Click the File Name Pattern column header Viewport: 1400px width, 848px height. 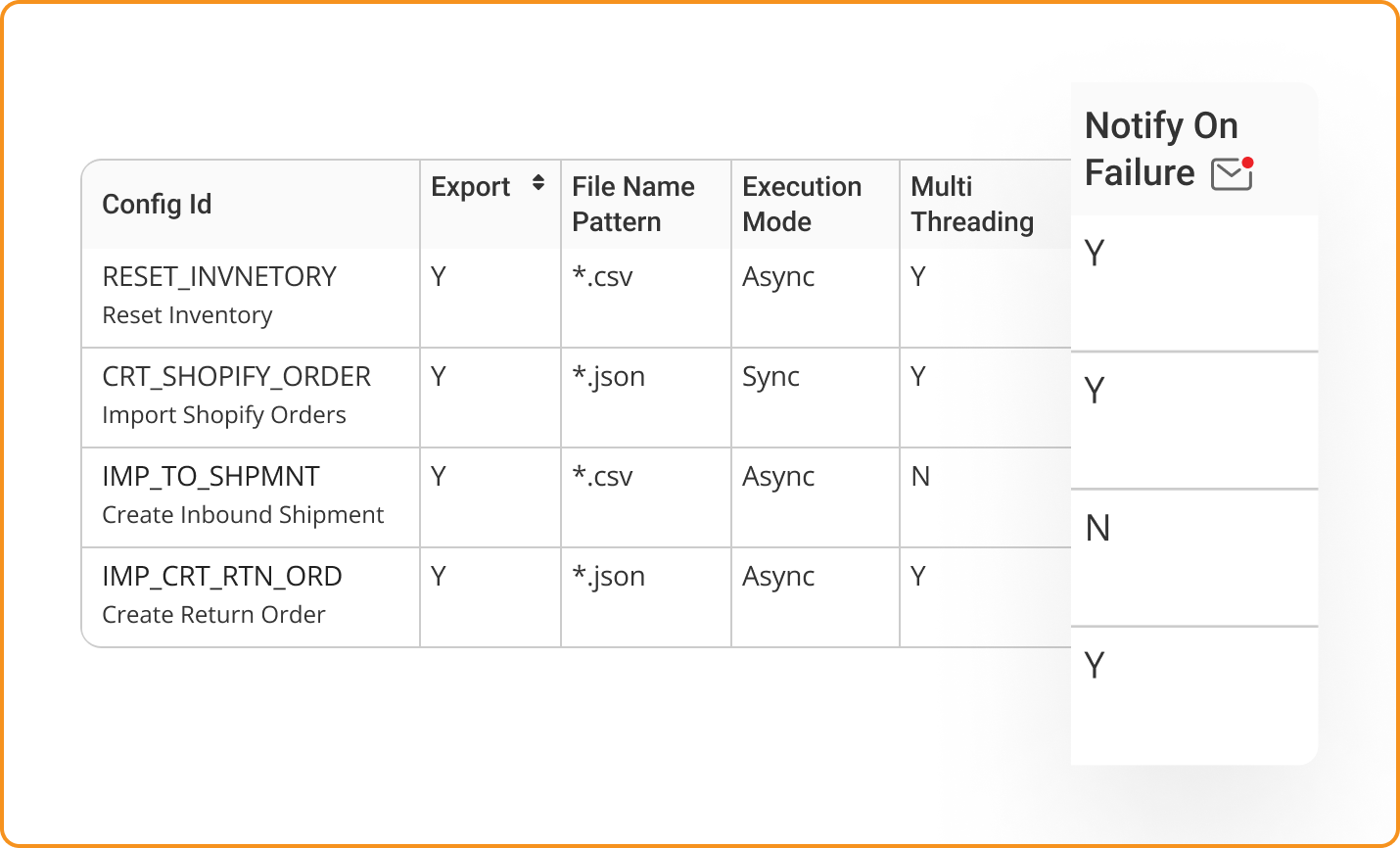tap(633, 204)
